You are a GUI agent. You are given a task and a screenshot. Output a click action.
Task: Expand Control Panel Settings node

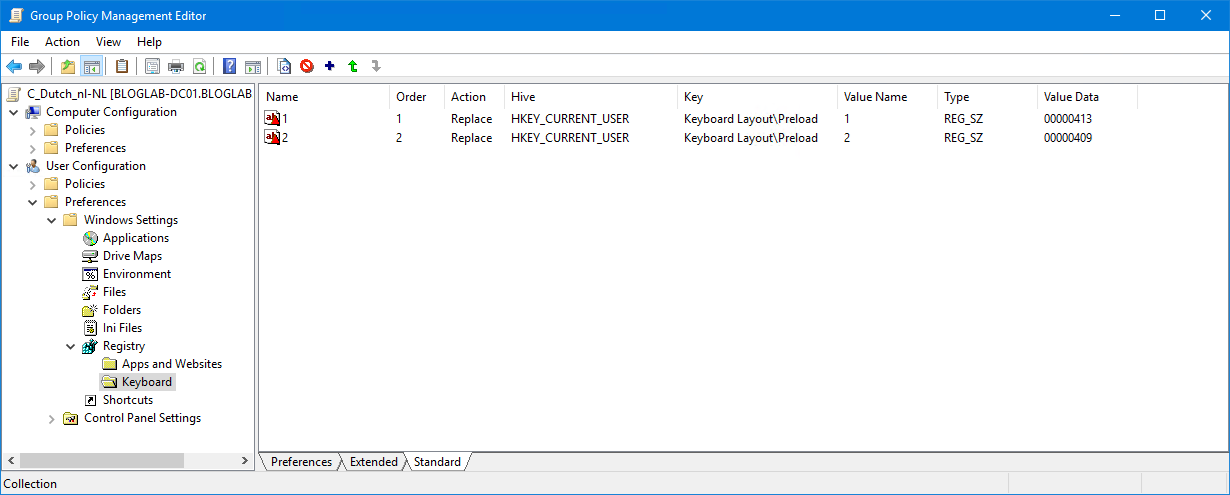(52, 419)
